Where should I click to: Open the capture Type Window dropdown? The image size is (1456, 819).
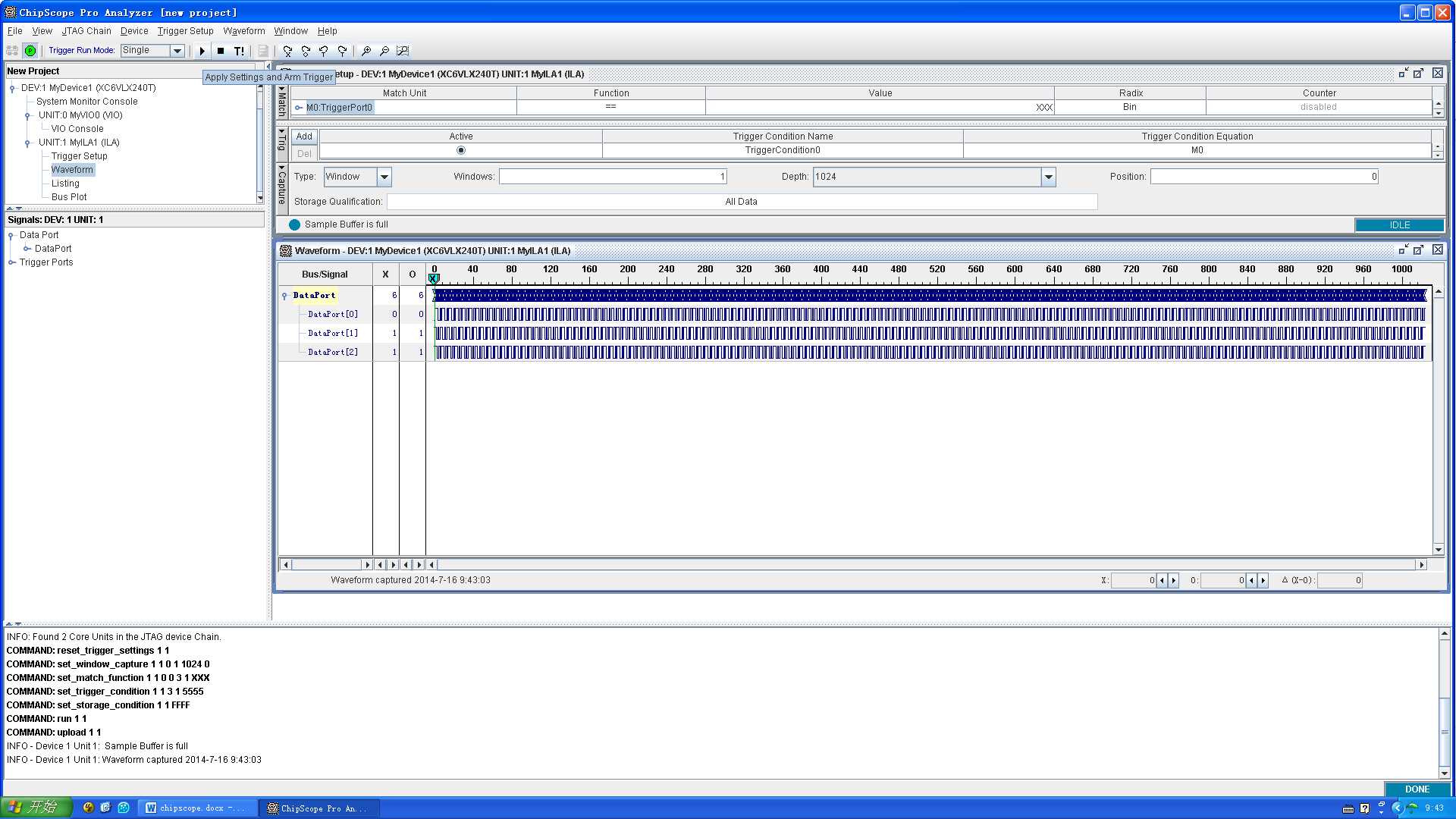(384, 177)
